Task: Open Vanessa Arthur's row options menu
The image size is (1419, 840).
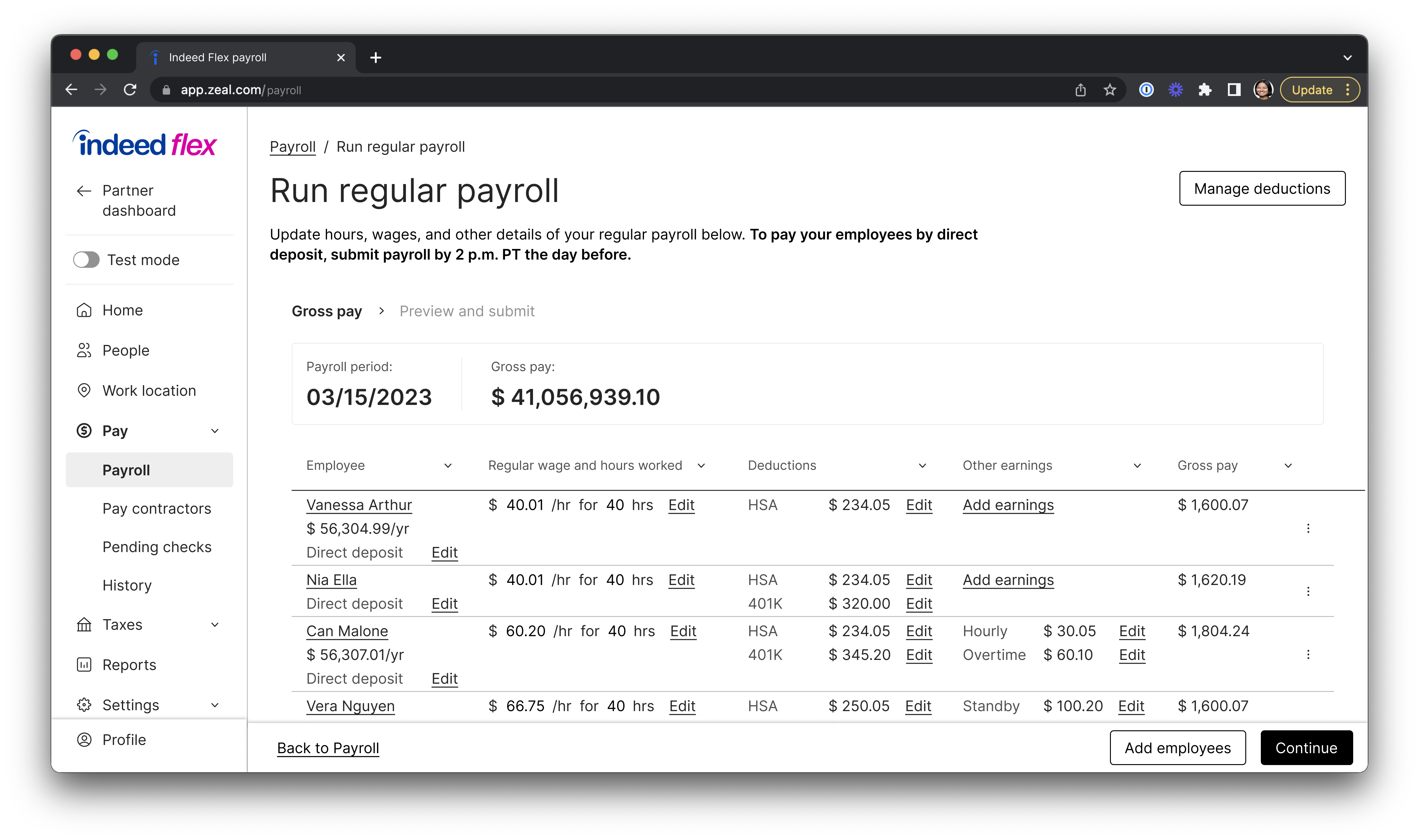Action: (x=1308, y=529)
